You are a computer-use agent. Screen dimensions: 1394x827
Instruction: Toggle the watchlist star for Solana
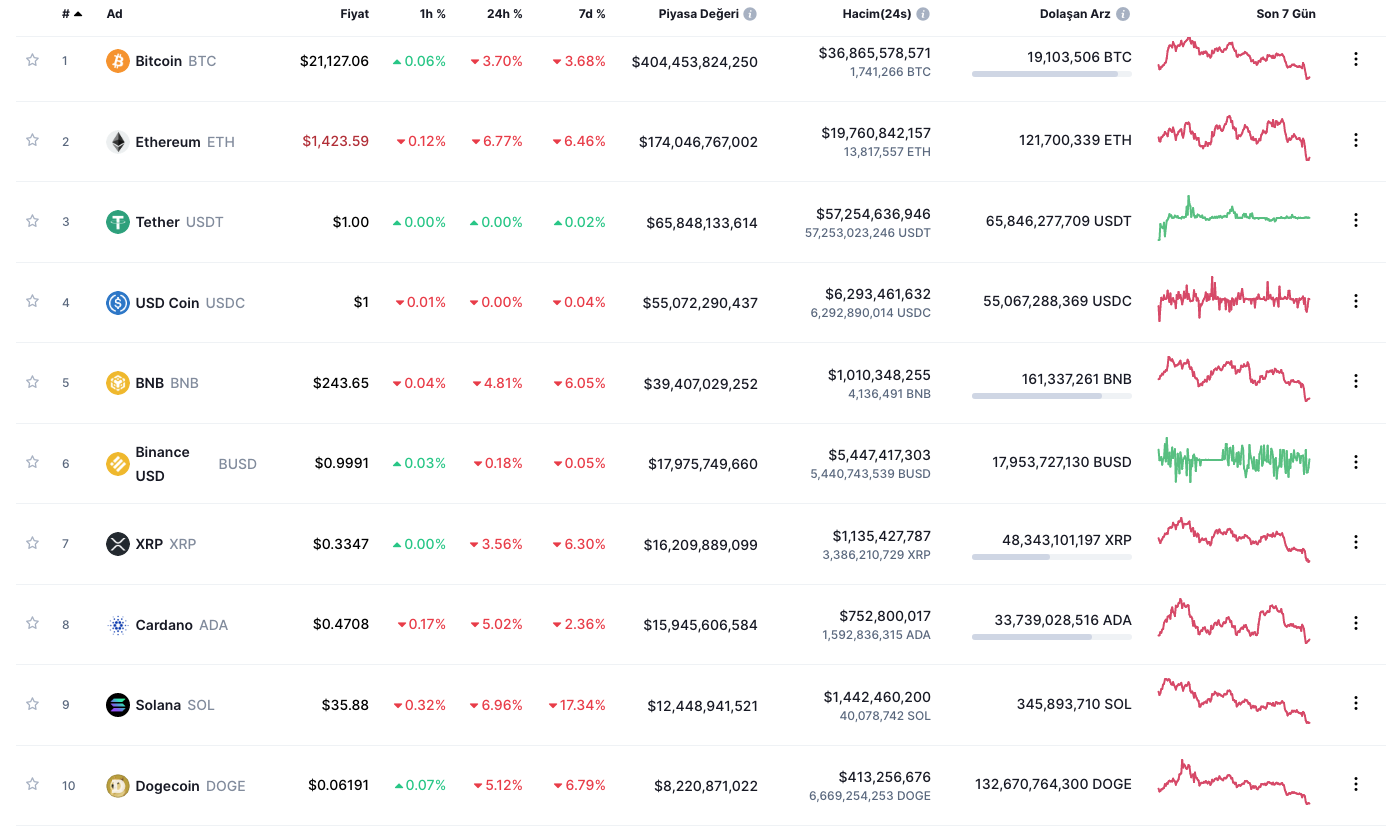coord(32,704)
